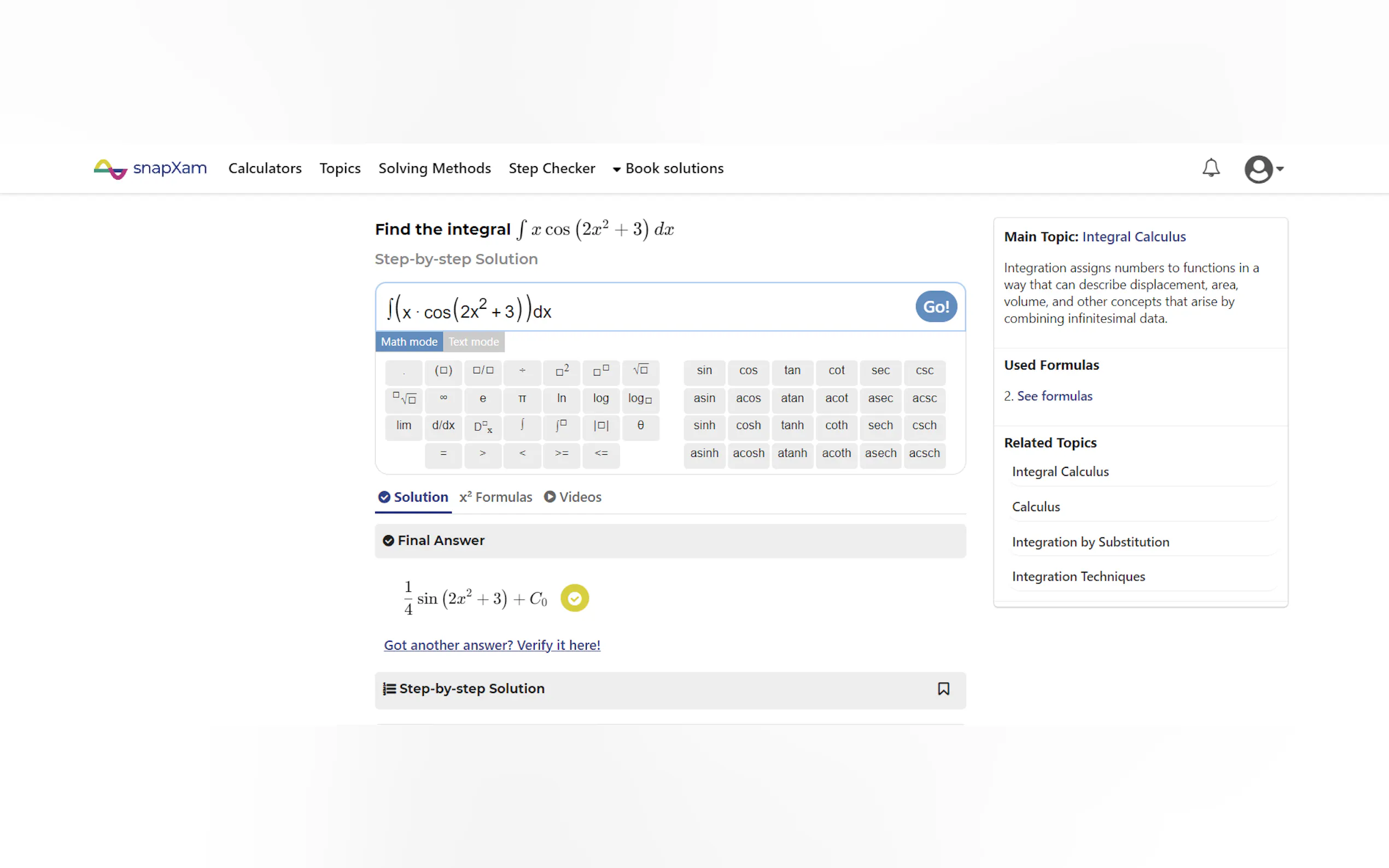Click the snapXam logo
This screenshot has width=1389, height=868.
tap(150, 169)
